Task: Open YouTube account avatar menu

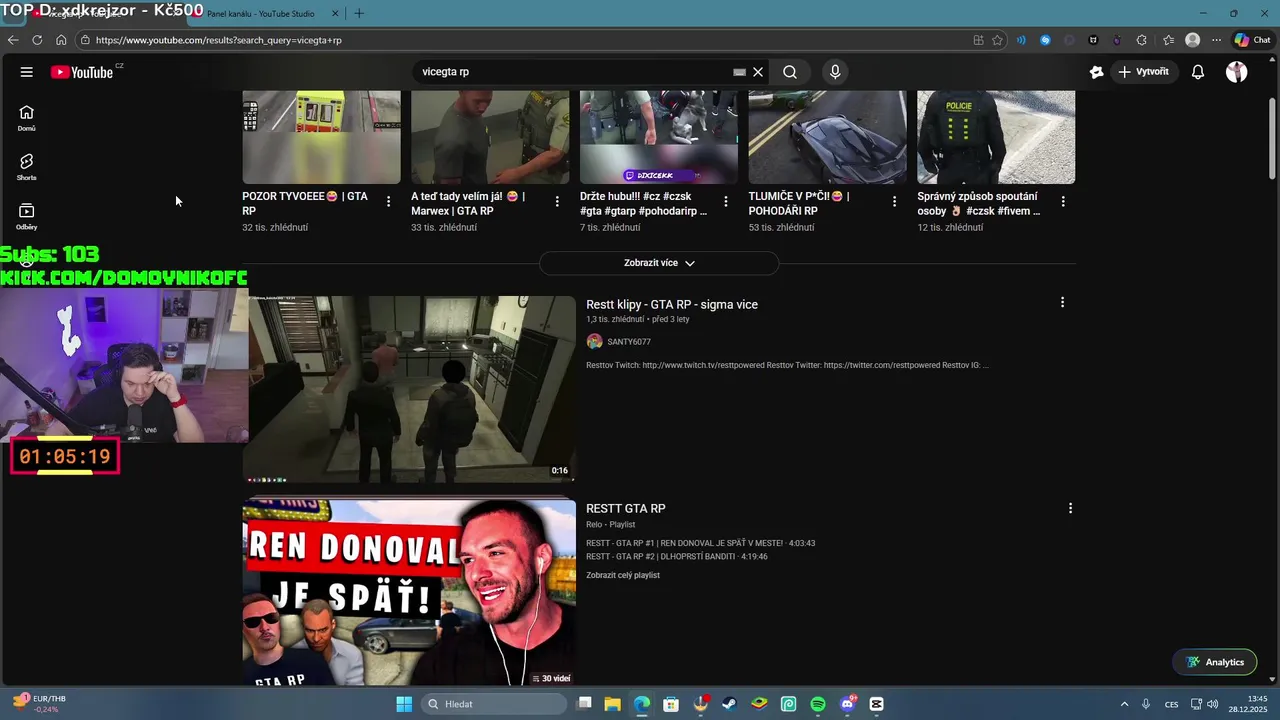Action: [x=1237, y=72]
